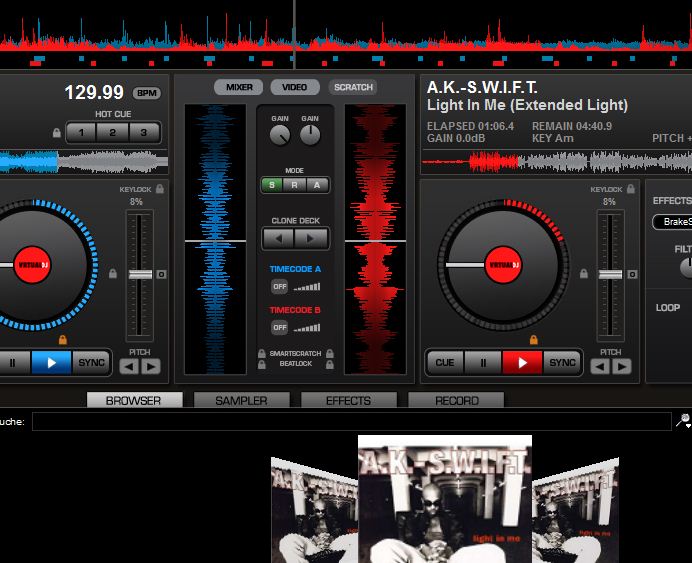Open the SAMPLER tab
This screenshot has height=563, width=692.
point(241,400)
